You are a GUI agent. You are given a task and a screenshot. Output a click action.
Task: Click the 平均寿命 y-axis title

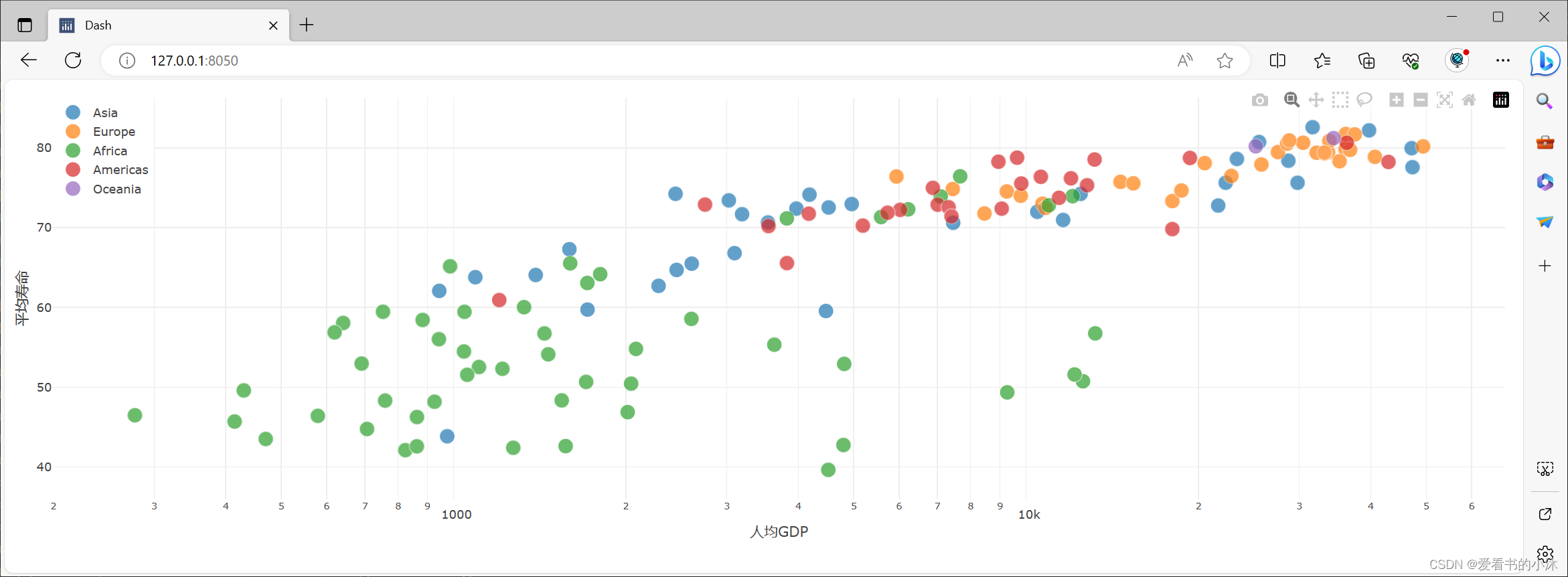(21, 298)
